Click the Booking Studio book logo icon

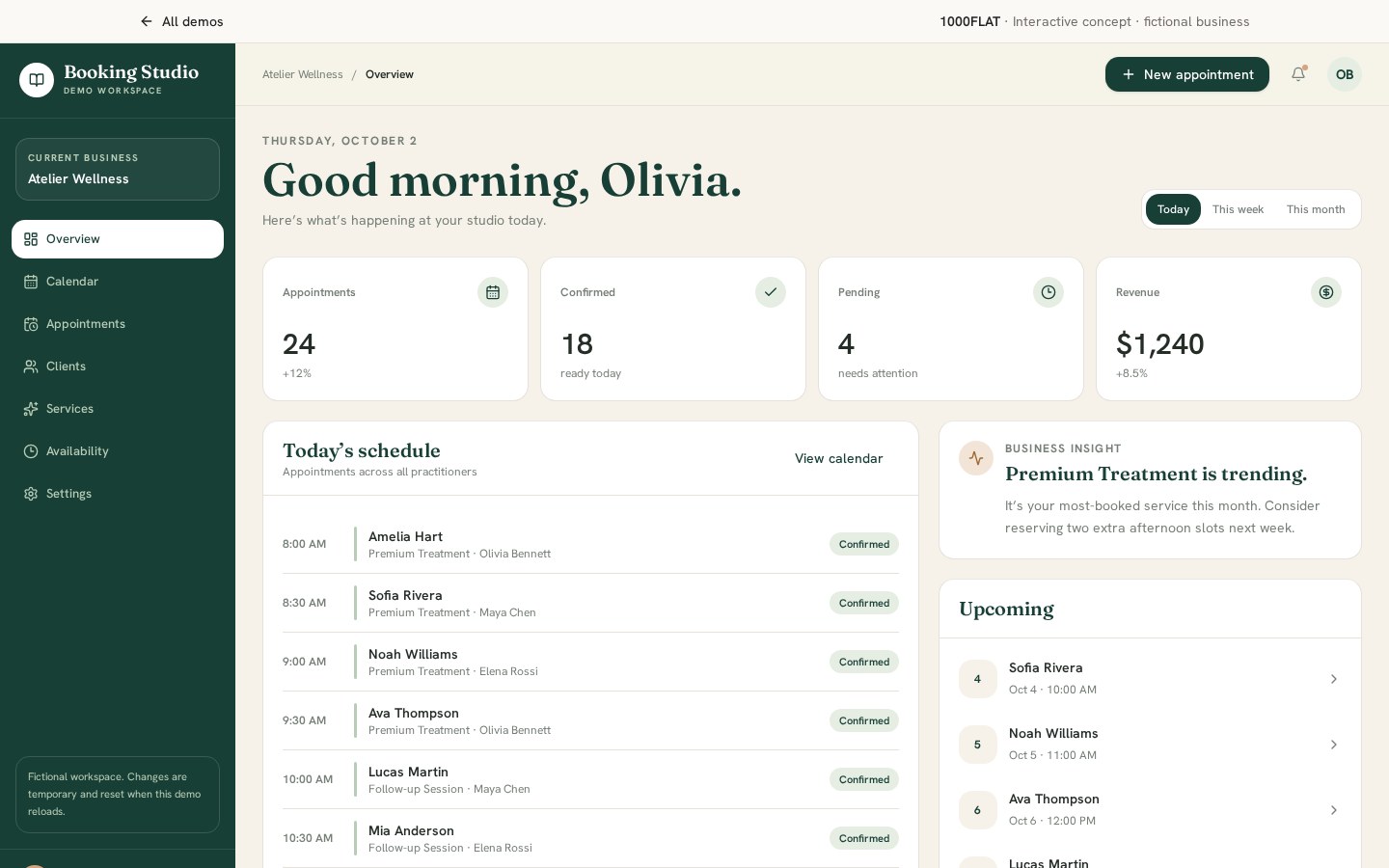pos(37,80)
